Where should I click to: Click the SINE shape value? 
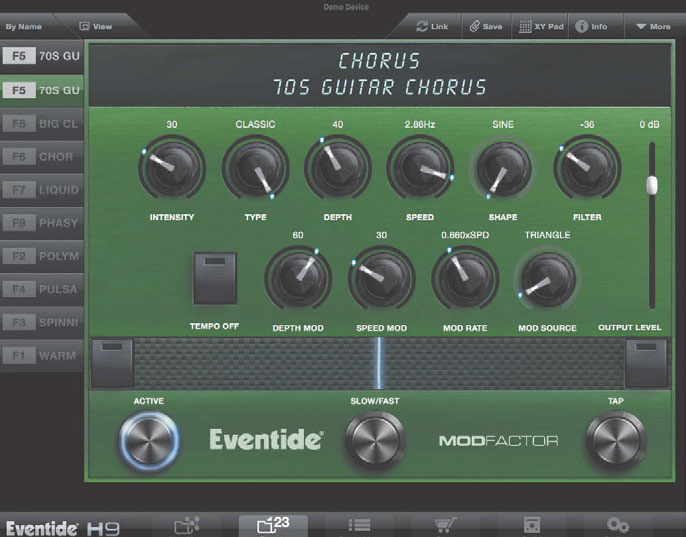click(503, 124)
